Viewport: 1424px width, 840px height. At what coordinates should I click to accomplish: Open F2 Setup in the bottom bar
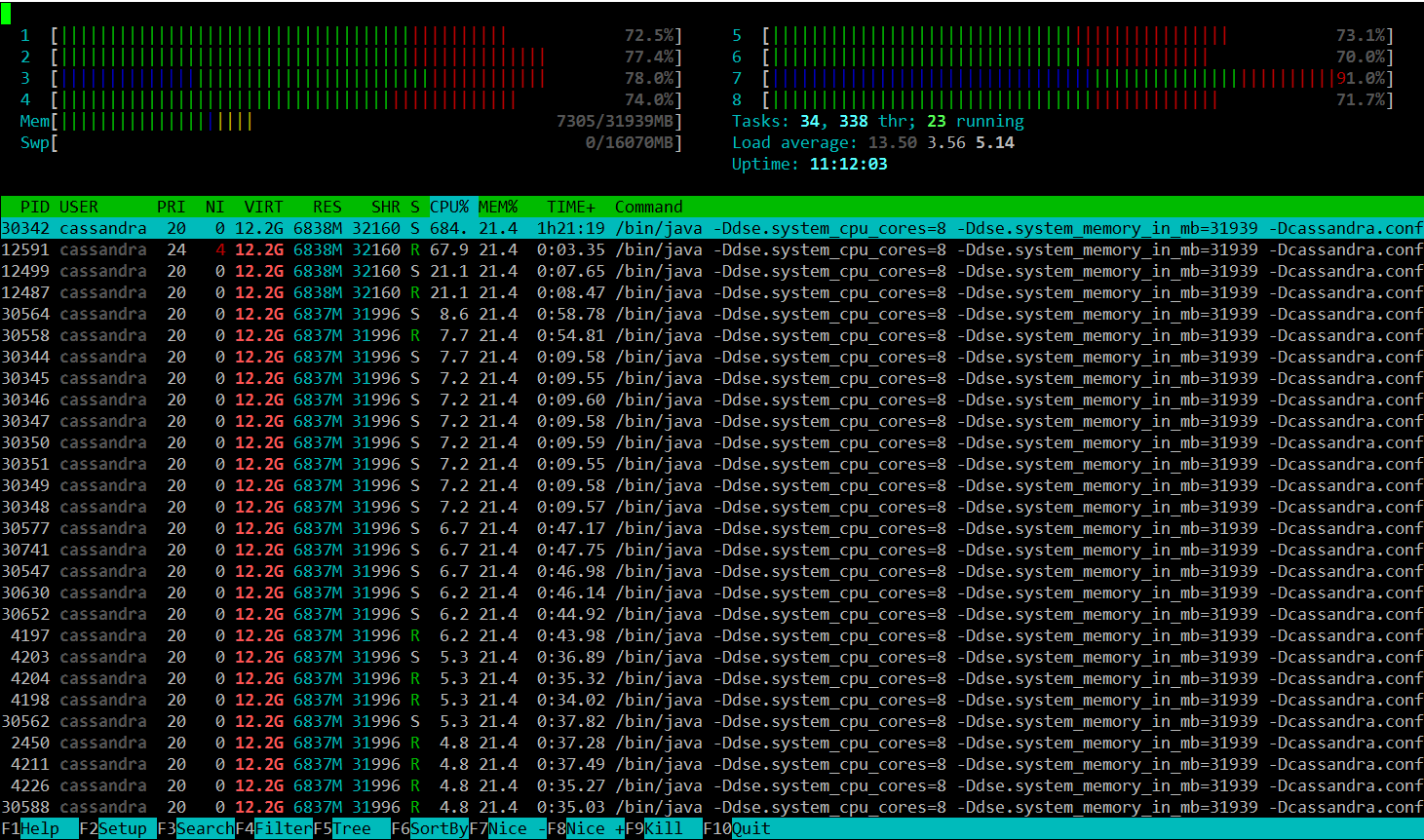(x=117, y=829)
